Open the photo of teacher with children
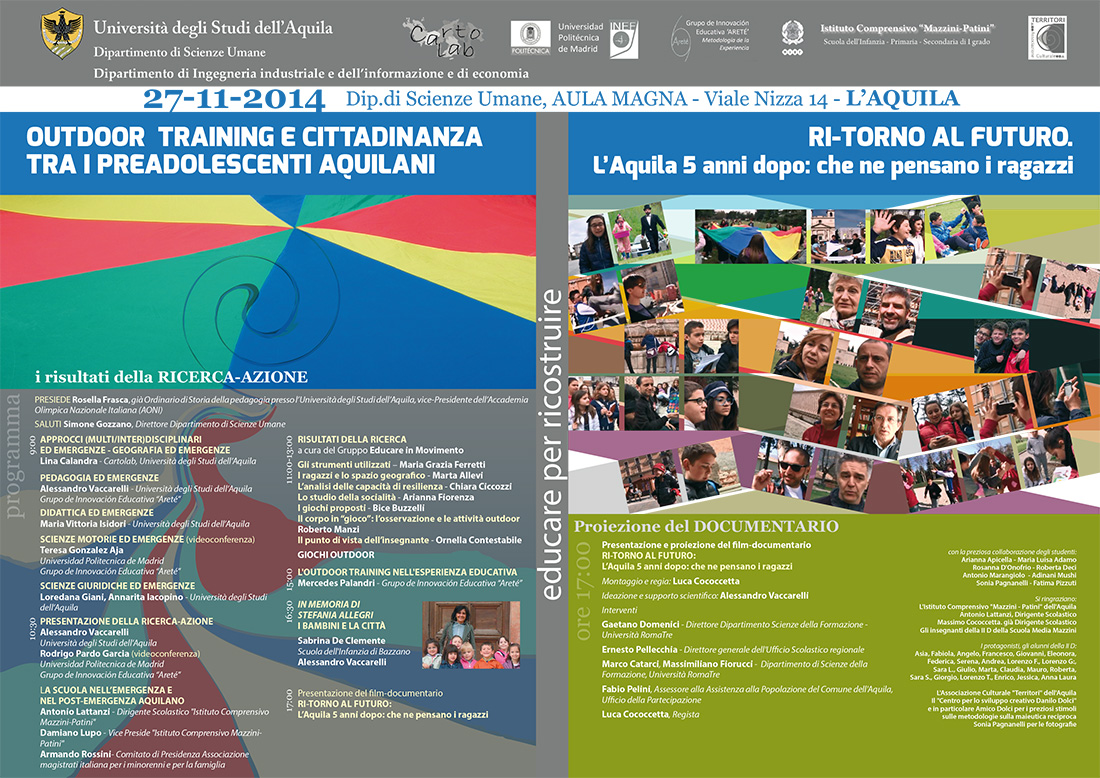1100x778 pixels. (470, 635)
